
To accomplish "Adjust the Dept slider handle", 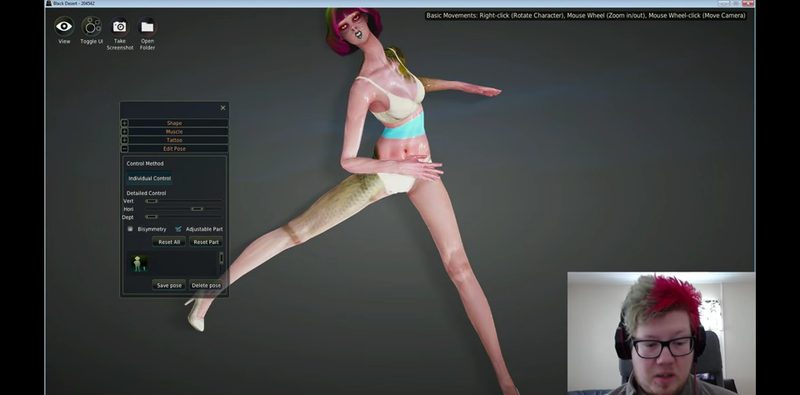I will pos(151,217).
